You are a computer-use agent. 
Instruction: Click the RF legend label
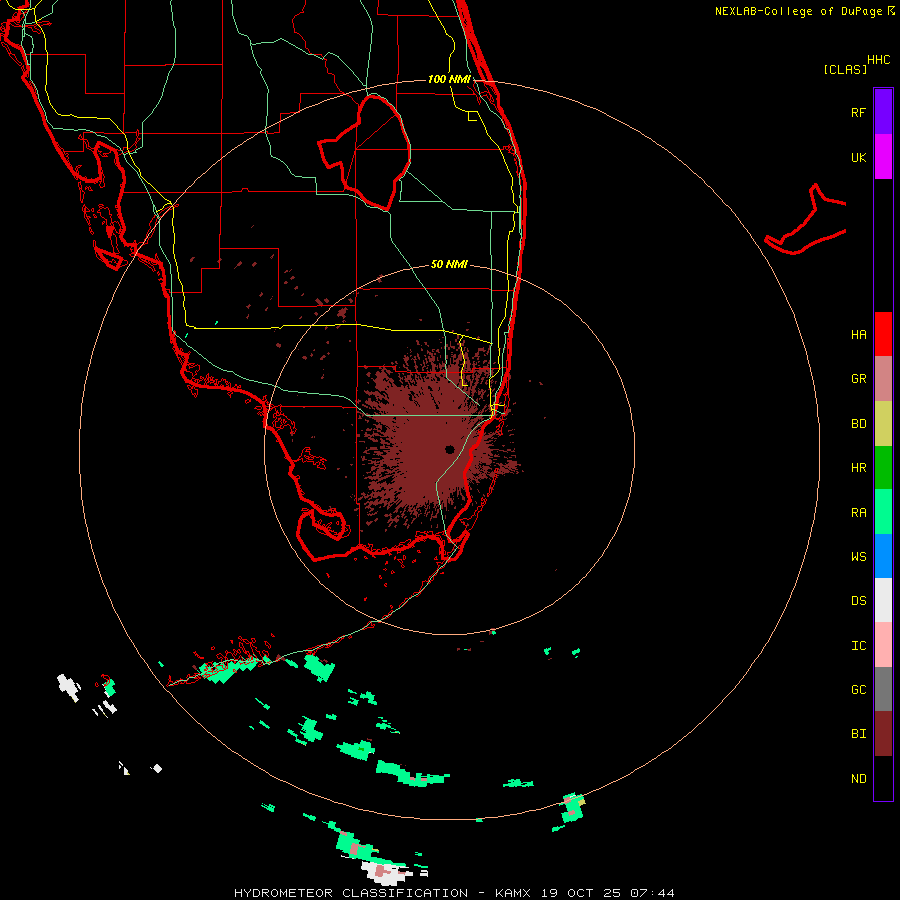(858, 112)
